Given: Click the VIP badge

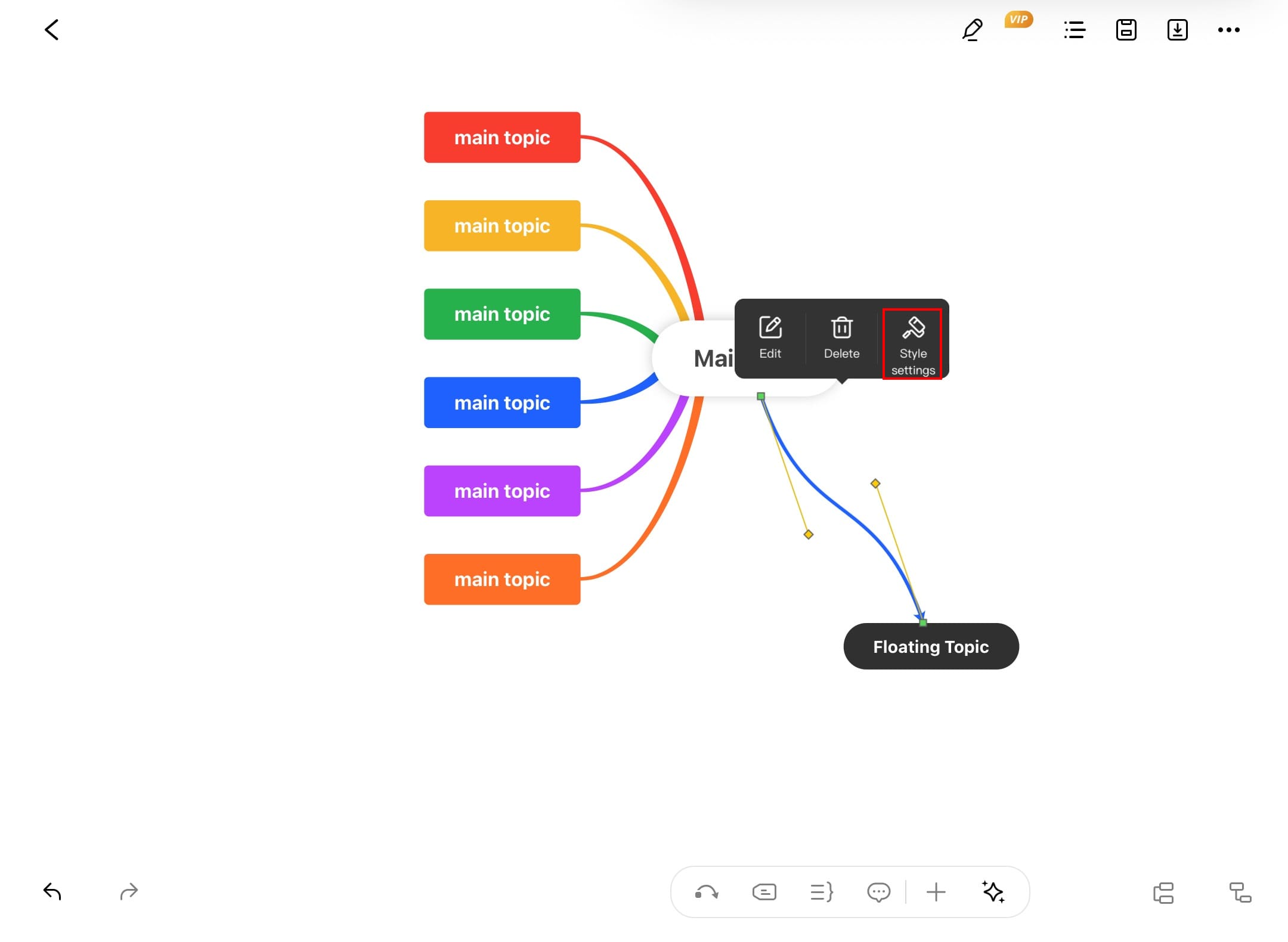Looking at the screenshot, I should (1018, 20).
